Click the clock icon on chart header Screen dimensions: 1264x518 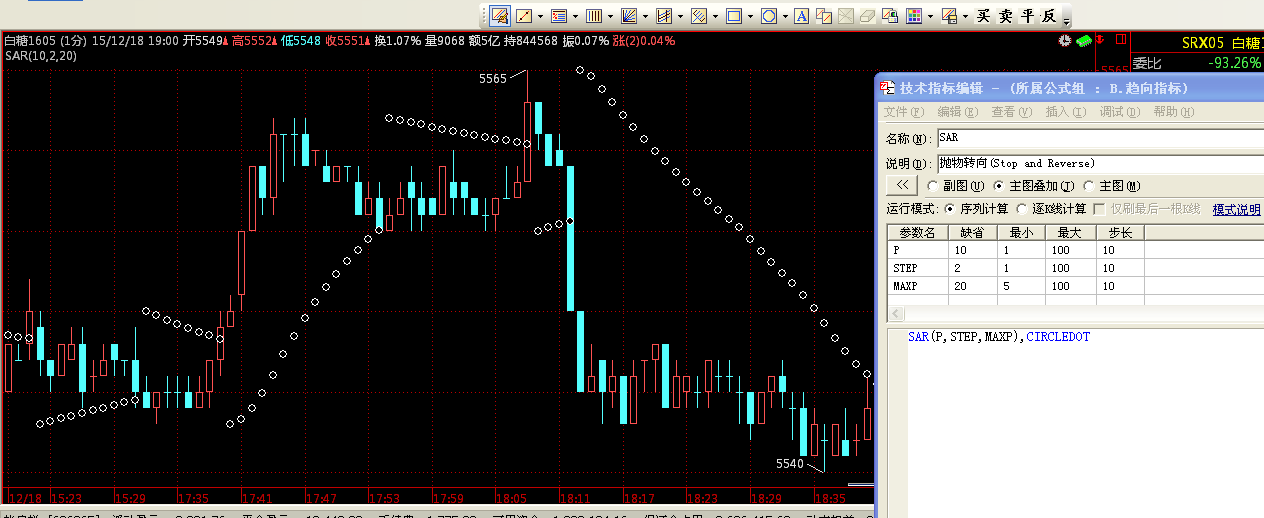pos(1066,40)
